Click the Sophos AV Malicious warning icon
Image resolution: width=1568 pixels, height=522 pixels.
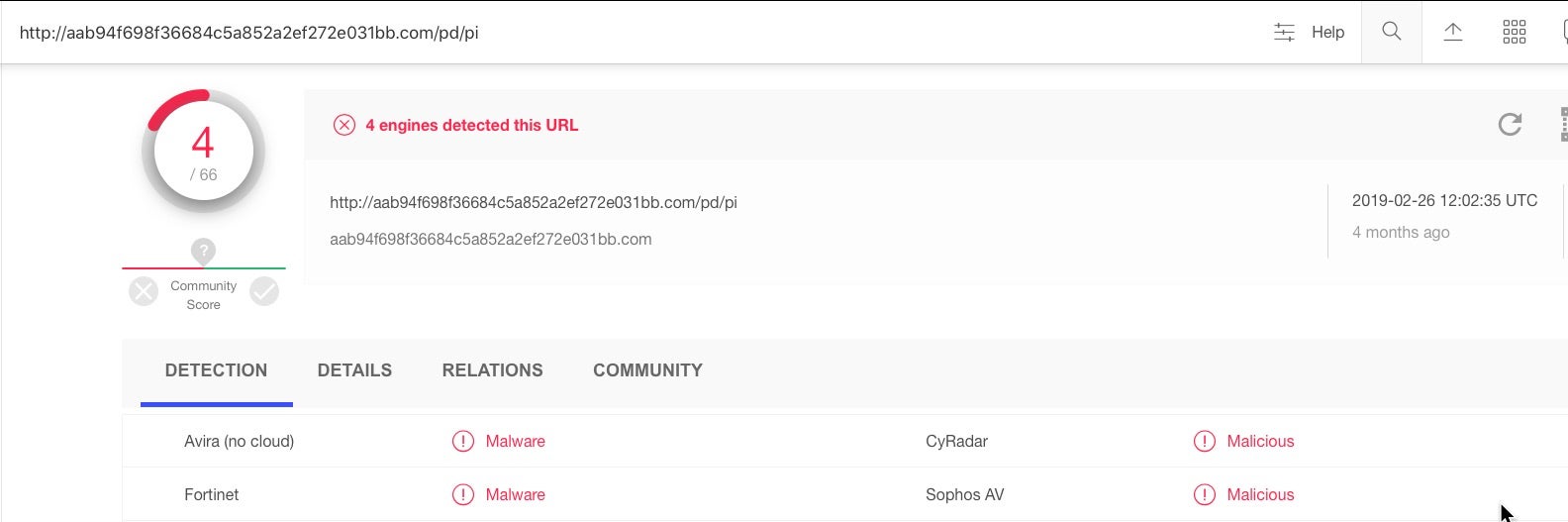click(1204, 495)
